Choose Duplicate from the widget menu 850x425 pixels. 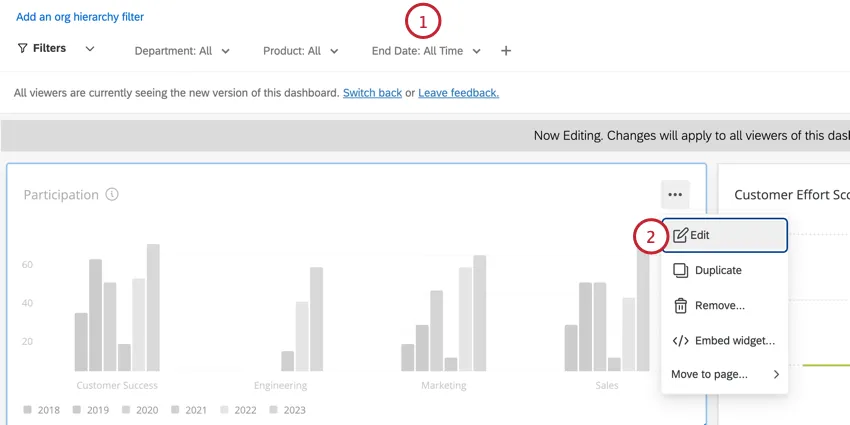coord(718,270)
